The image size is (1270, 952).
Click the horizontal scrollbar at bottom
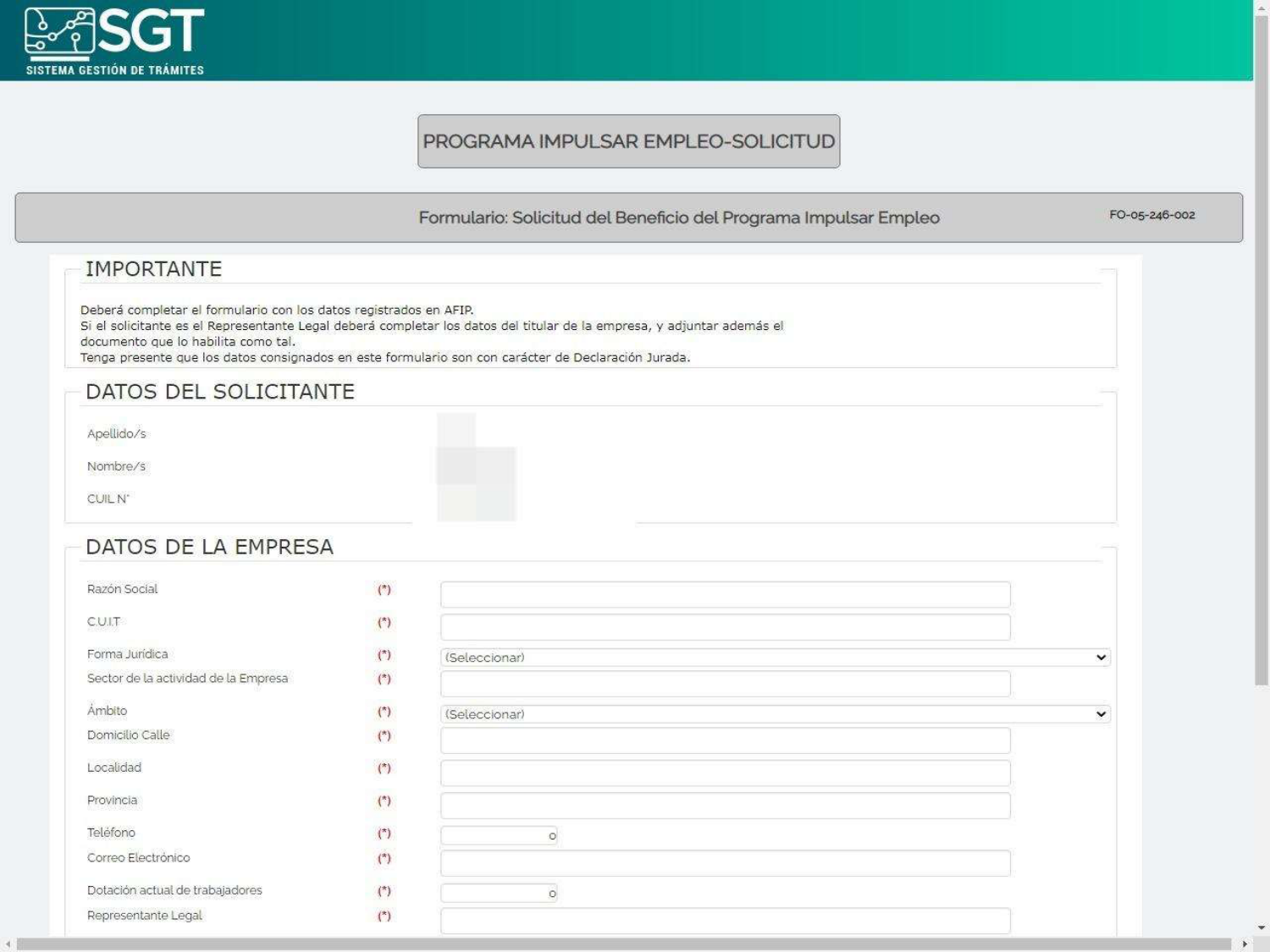pos(622,944)
